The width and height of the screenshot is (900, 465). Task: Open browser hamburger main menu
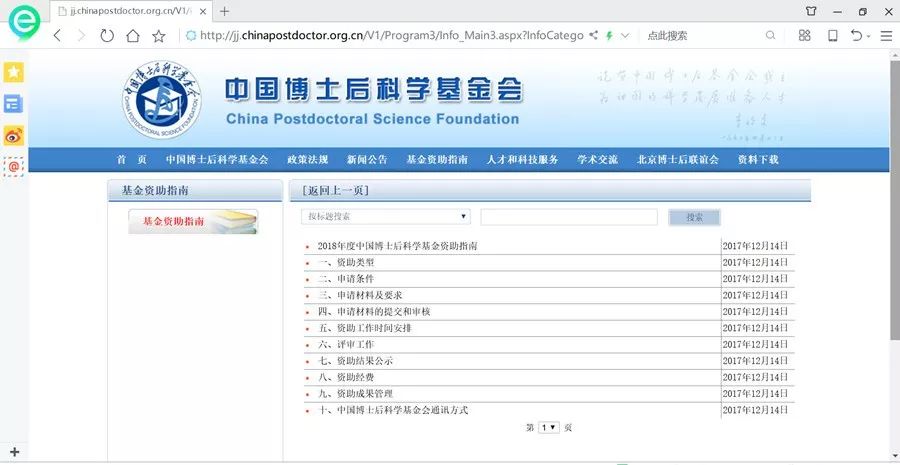(x=885, y=35)
